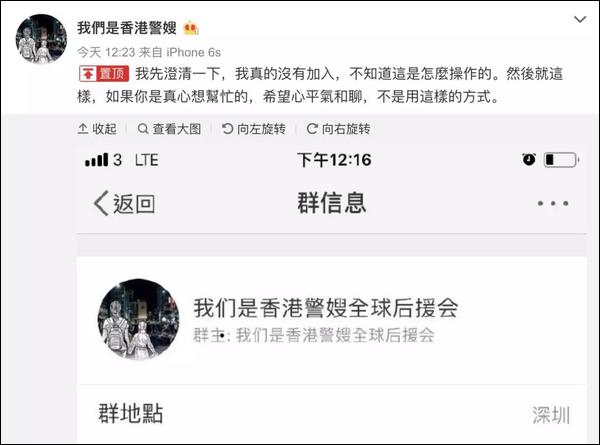Click the crown badge beside username
The width and height of the screenshot is (600, 445).
point(191,28)
